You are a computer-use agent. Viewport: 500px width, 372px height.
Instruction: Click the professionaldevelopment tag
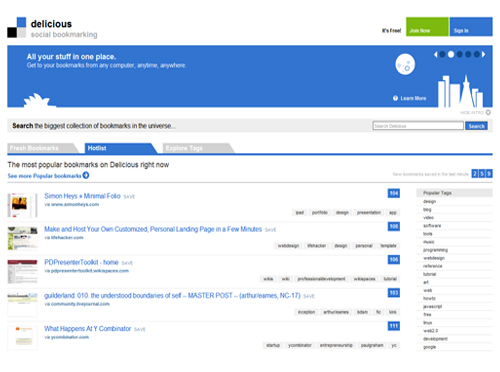pyautogui.click(x=321, y=279)
